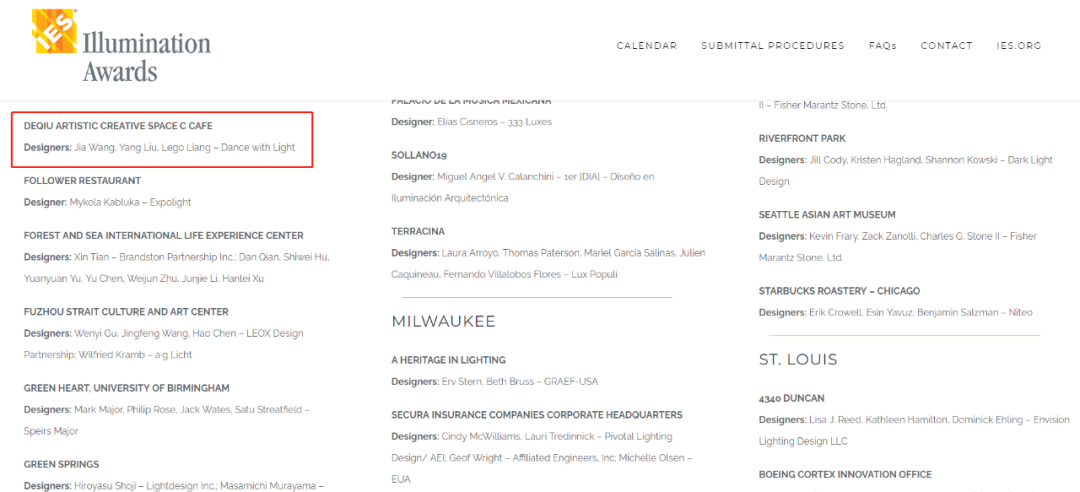Open the CALENDAR menu item
Image resolution: width=1080 pixels, height=492 pixels.
[x=646, y=46]
